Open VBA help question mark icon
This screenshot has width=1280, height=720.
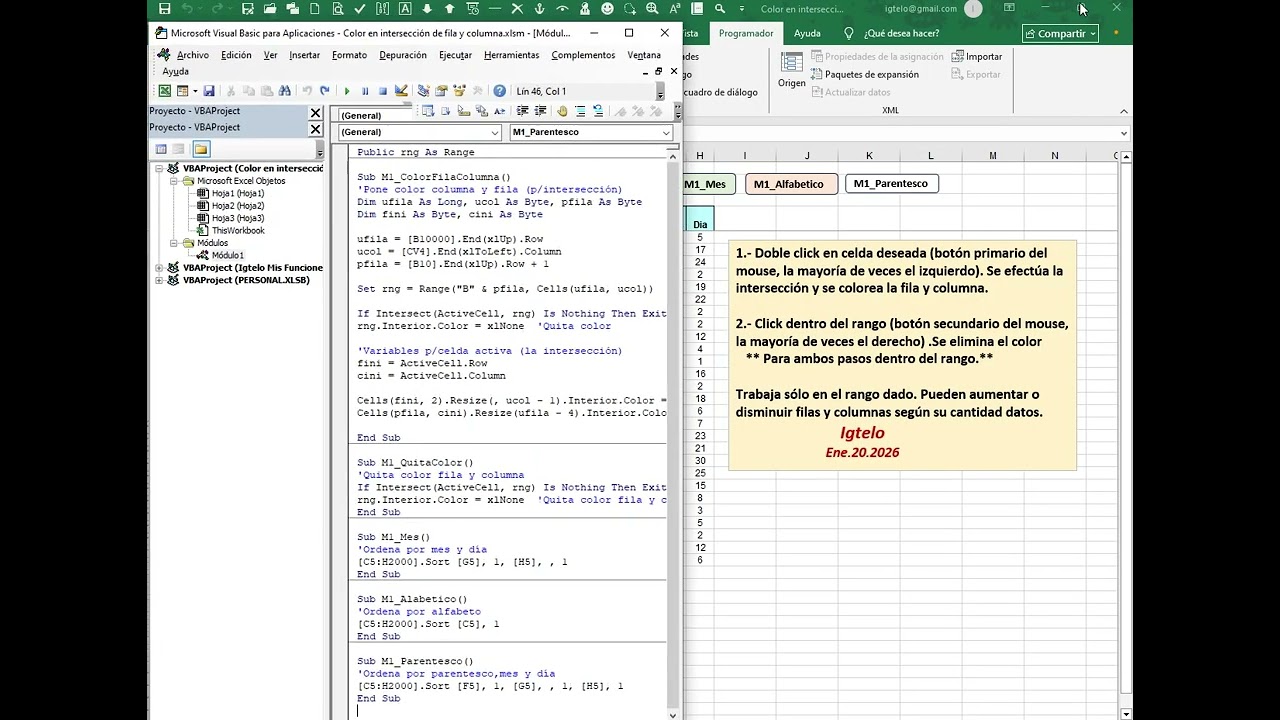[x=499, y=91]
